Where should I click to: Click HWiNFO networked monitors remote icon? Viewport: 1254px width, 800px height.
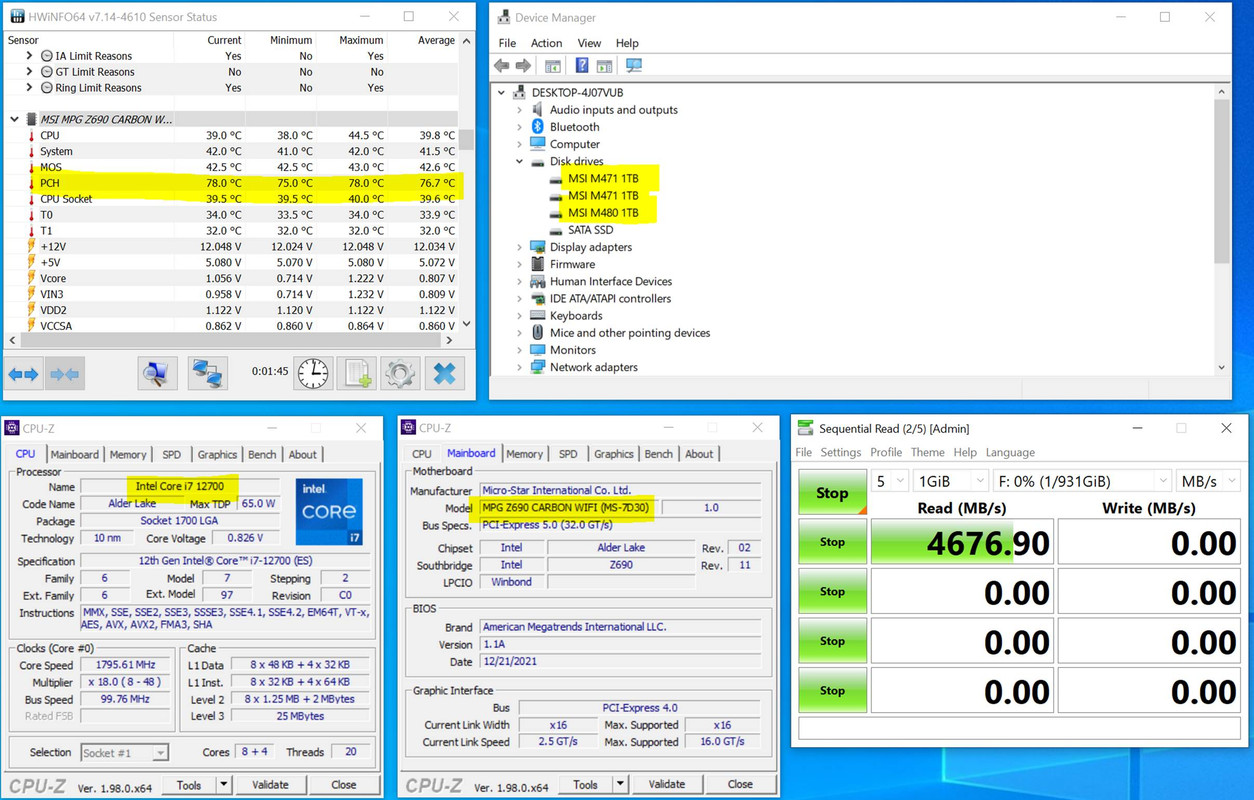tap(207, 374)
